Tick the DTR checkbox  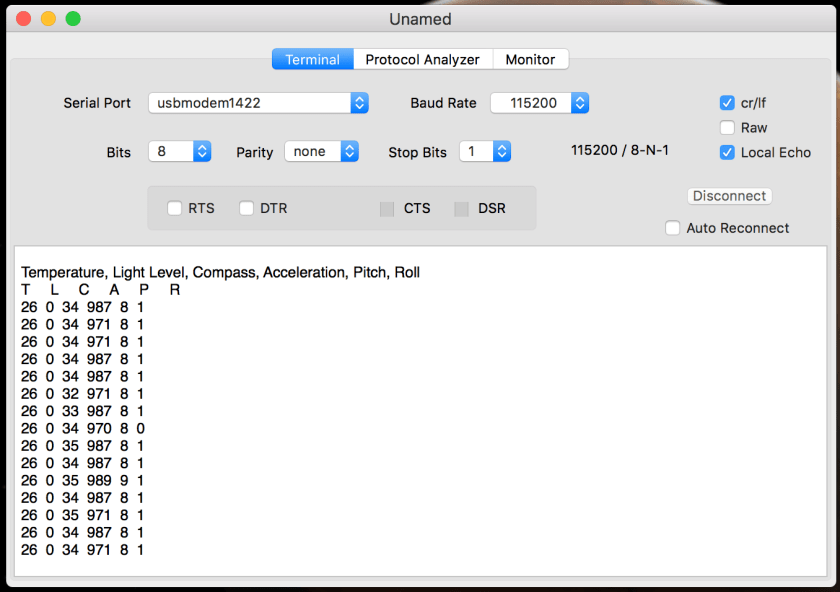(x=247, y=208)
